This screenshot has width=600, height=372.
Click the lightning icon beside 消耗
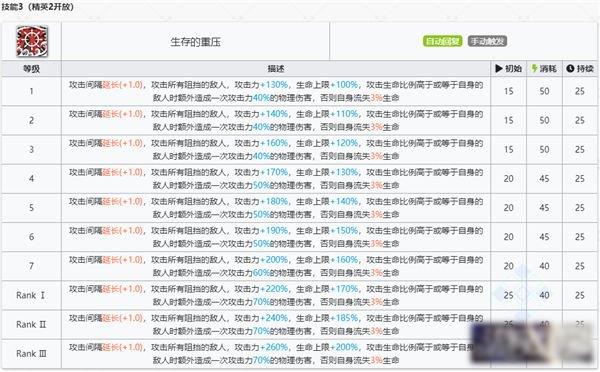[x=535, y=69]
